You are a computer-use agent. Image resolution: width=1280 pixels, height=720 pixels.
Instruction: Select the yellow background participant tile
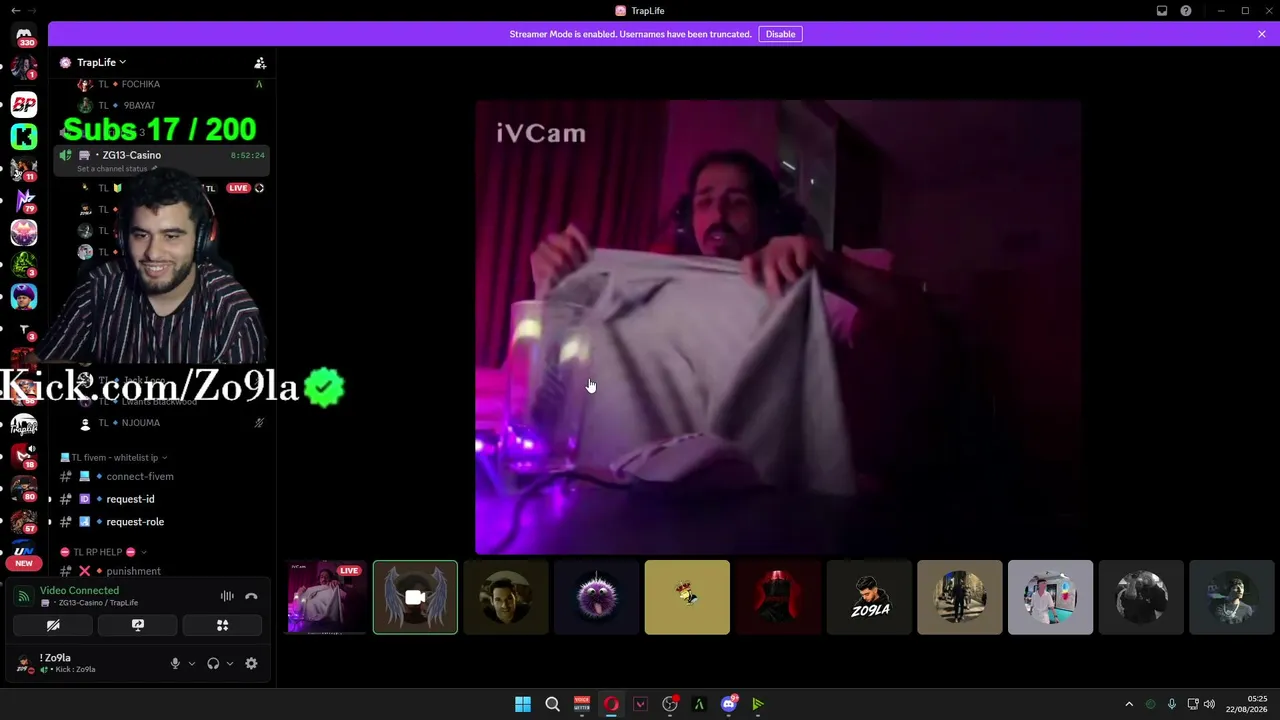point(687,597)
